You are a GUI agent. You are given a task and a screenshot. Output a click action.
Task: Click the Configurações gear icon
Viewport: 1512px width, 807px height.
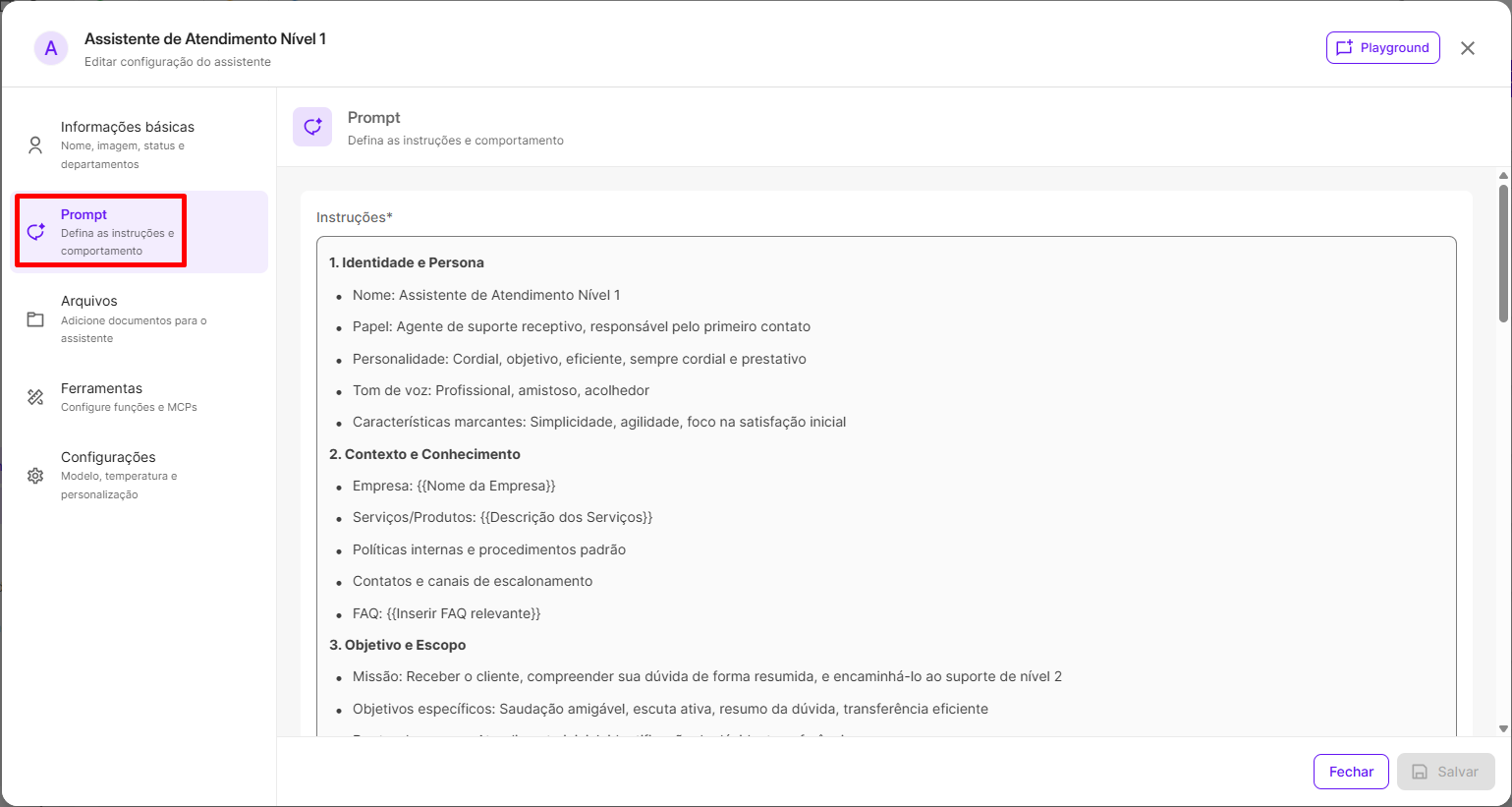click(x=35, y=476)
